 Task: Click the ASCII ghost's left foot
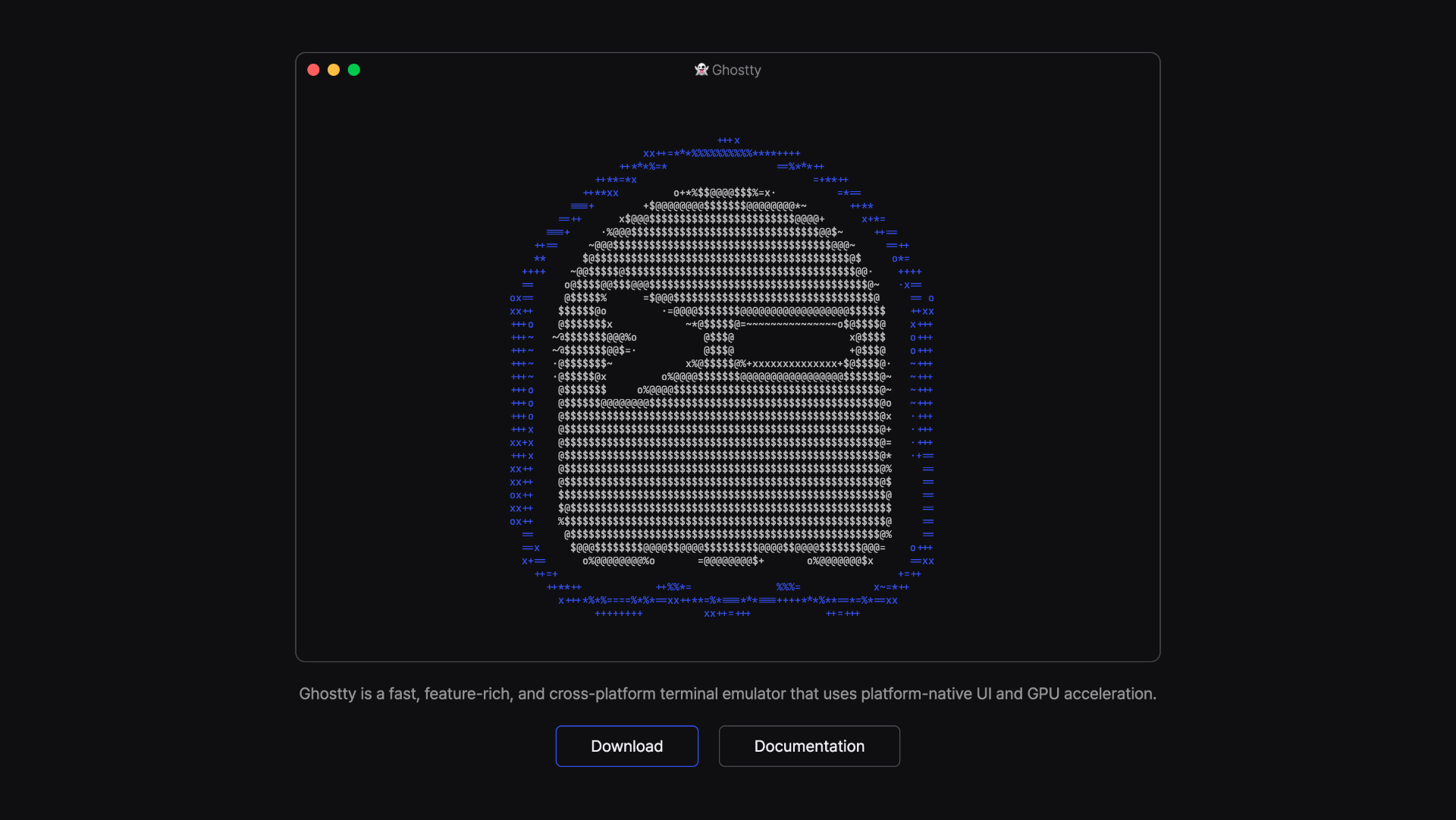618,561
